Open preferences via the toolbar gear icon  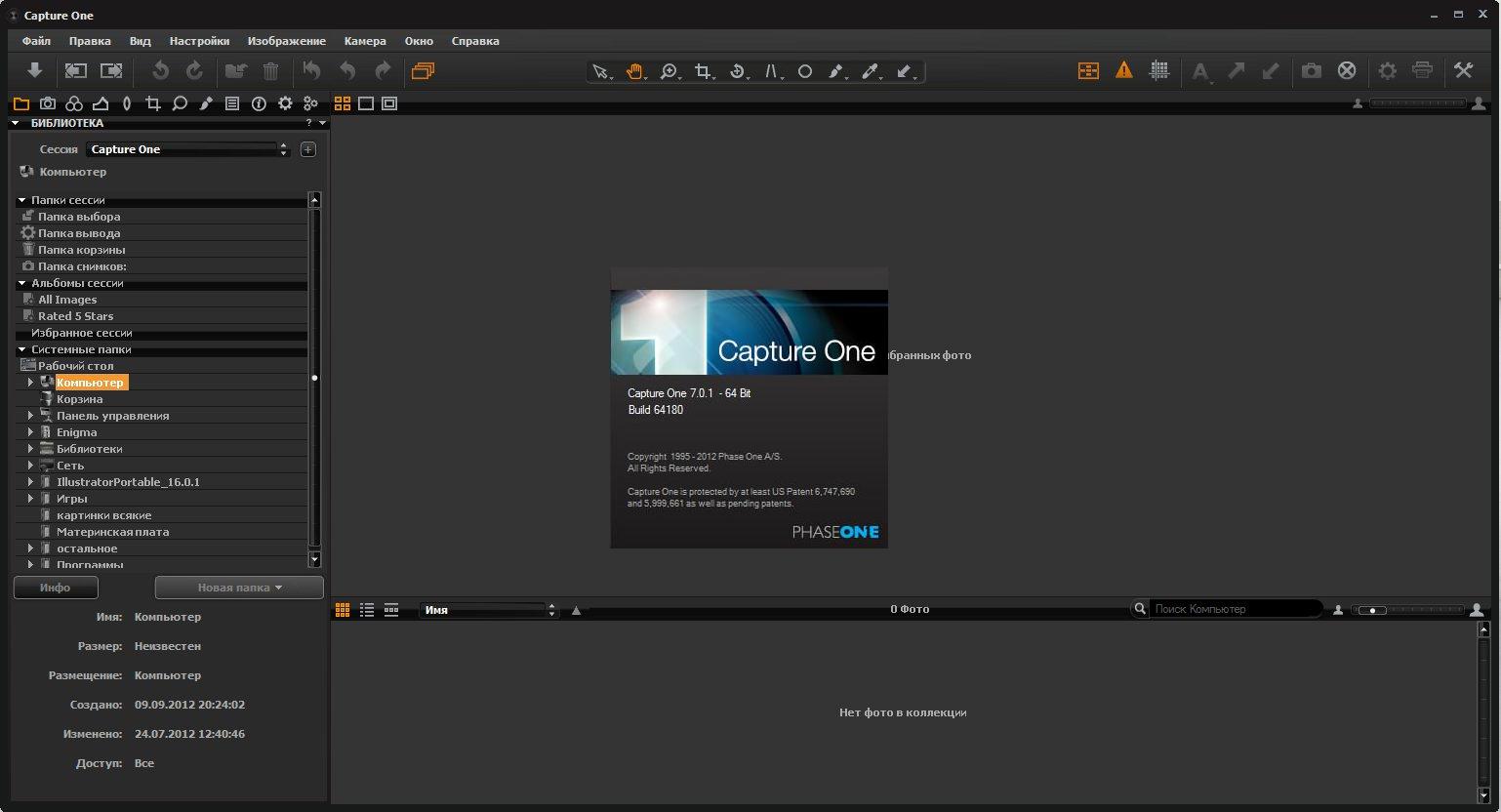point(1387,70)
